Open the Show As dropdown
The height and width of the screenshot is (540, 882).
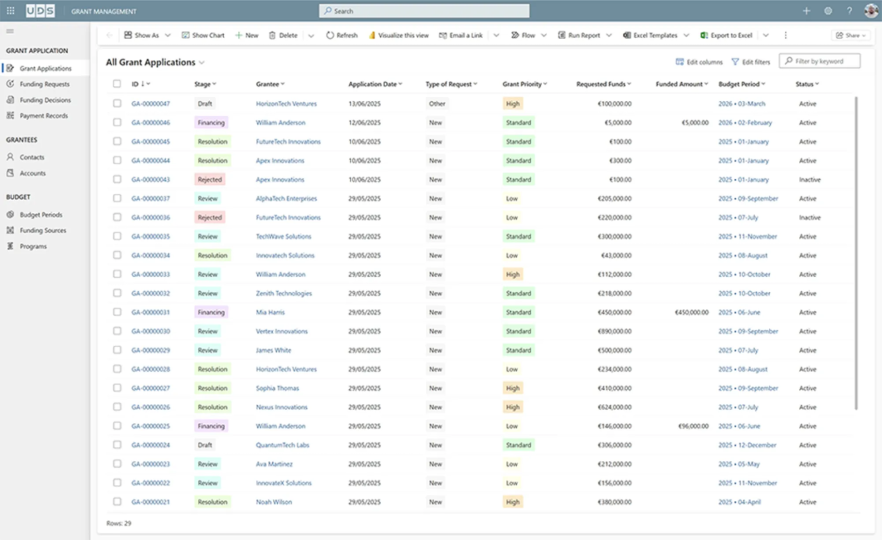click(147, 35)
